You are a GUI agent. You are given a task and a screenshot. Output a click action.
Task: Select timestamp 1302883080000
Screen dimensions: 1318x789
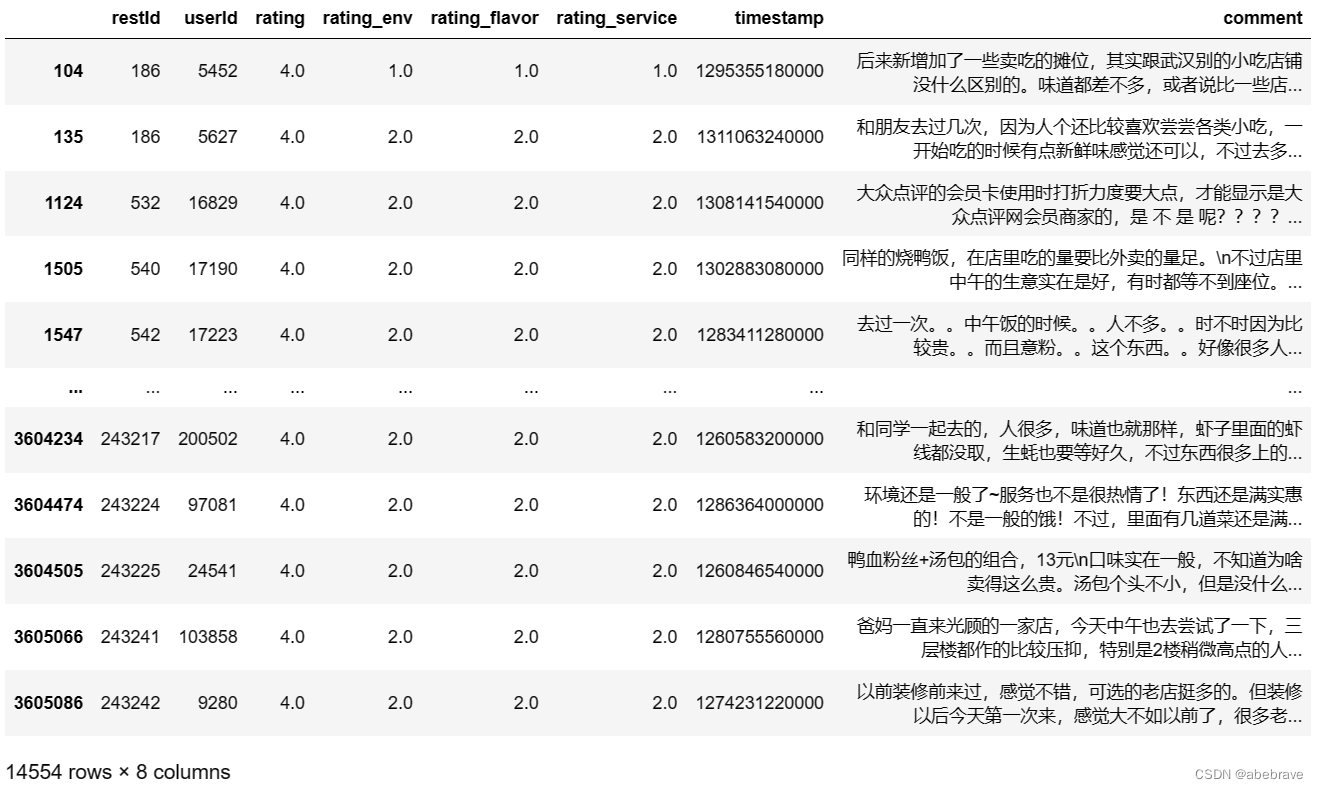(760, 269)
